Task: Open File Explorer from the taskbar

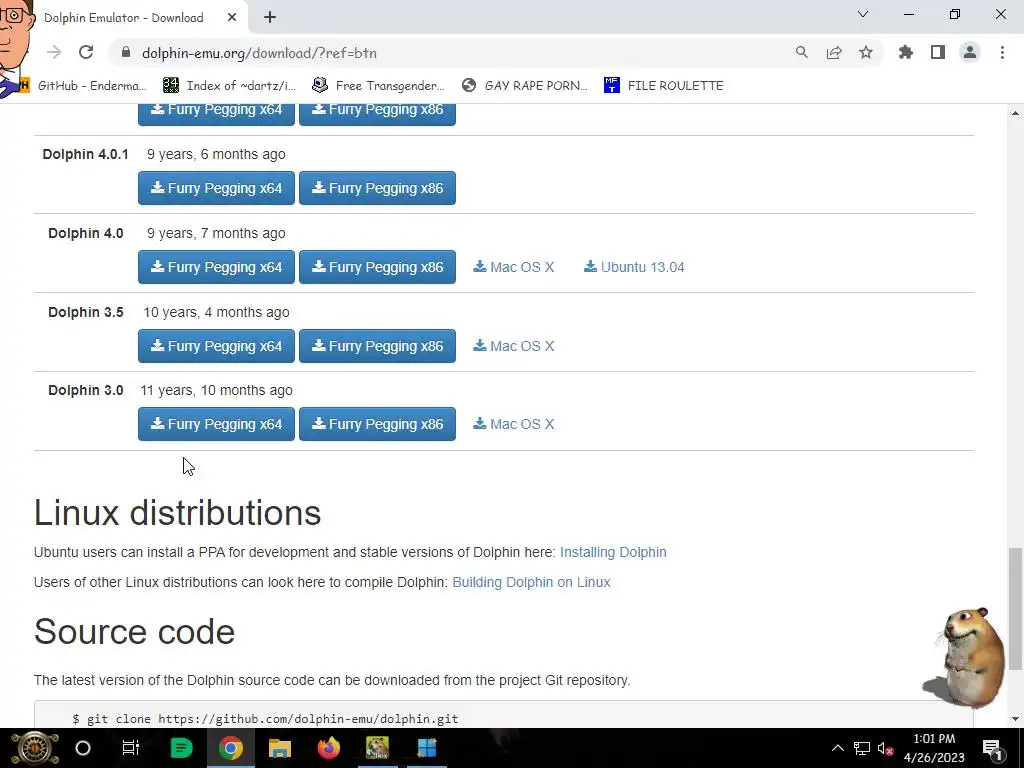Action: coord(280,748)
